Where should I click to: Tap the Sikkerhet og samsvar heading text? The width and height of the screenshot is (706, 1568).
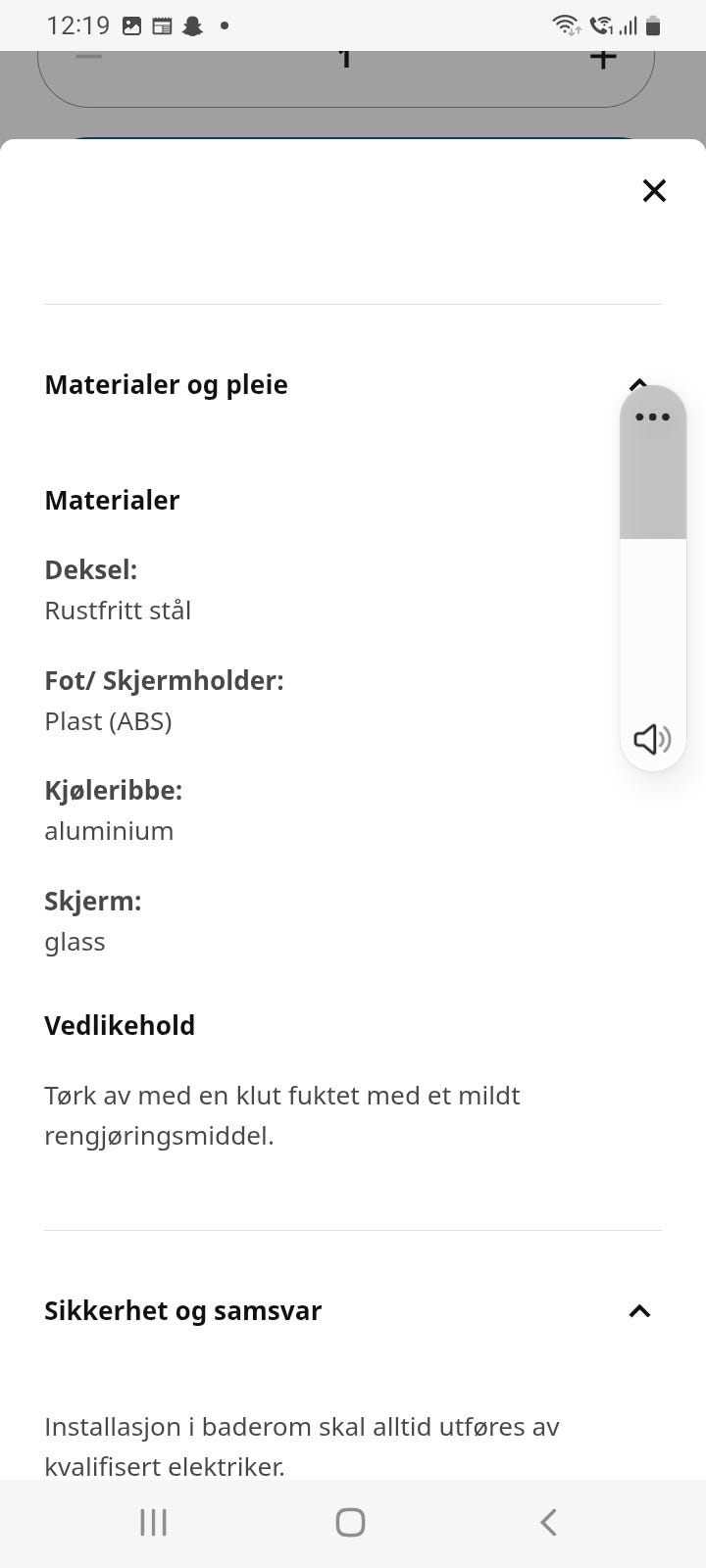point(182,1311)
